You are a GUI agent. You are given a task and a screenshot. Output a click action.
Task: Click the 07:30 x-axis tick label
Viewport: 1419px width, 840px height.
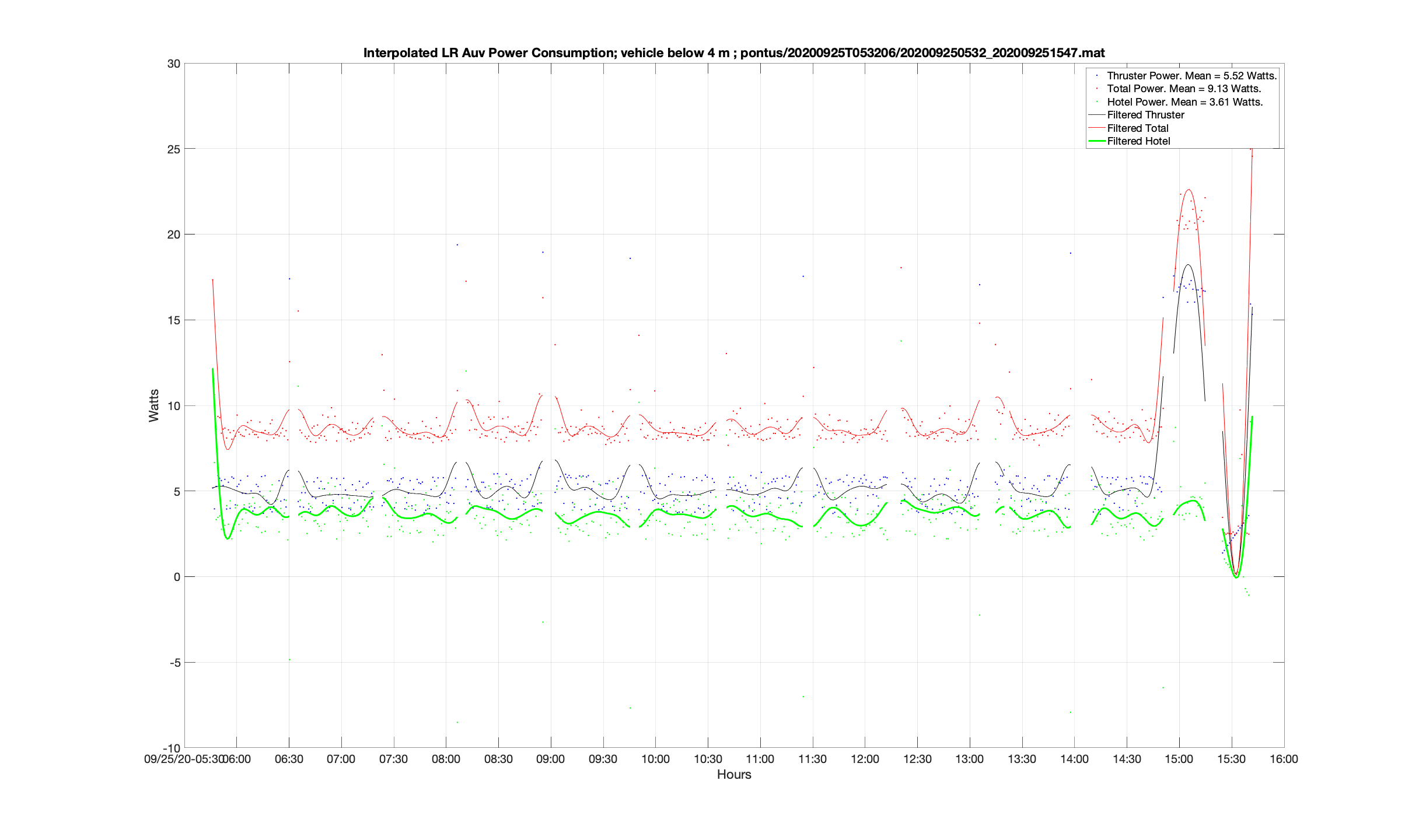(393, 759)
